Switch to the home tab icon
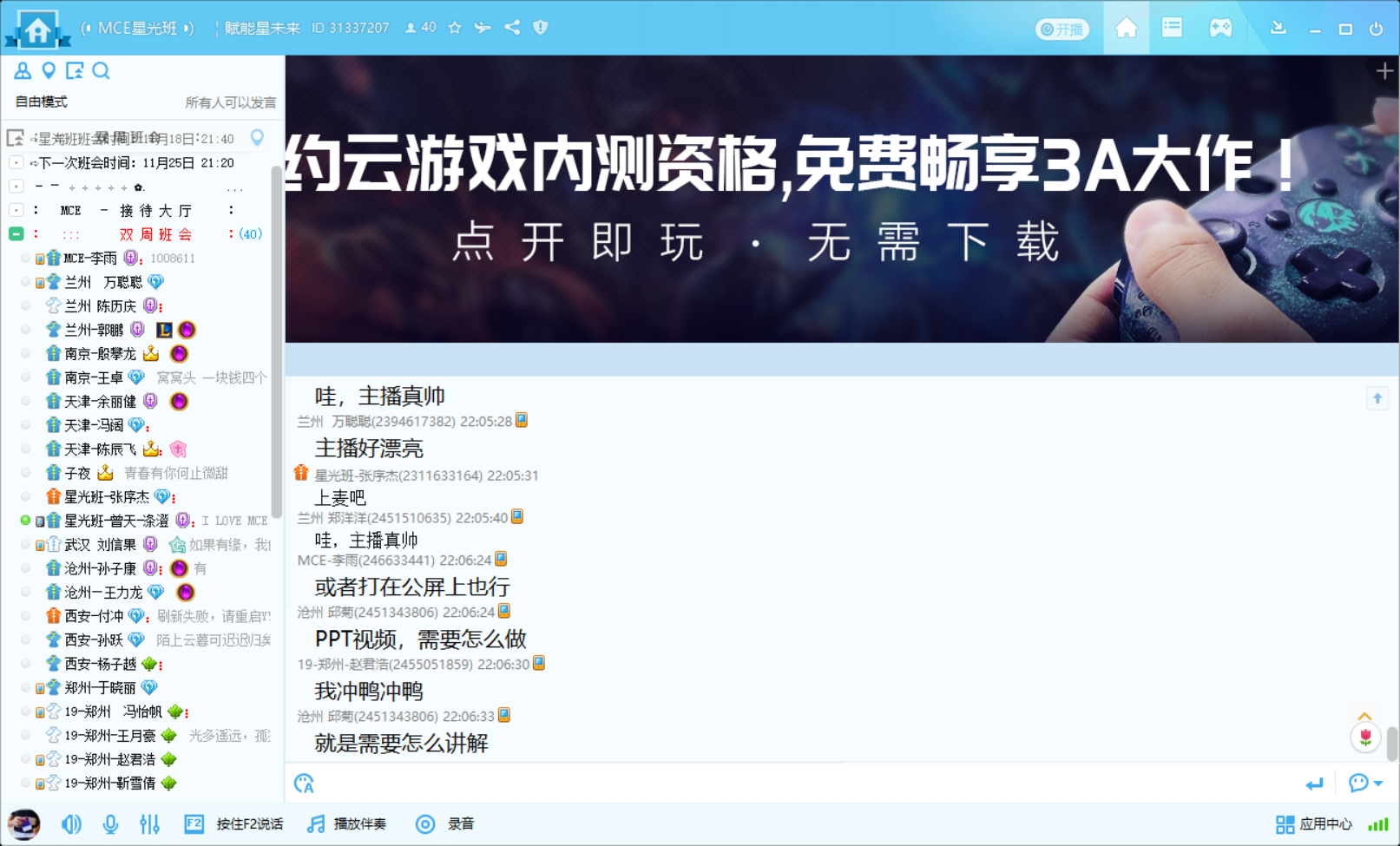Screen dimensions: 1400x846 (x=1126, y=28)
